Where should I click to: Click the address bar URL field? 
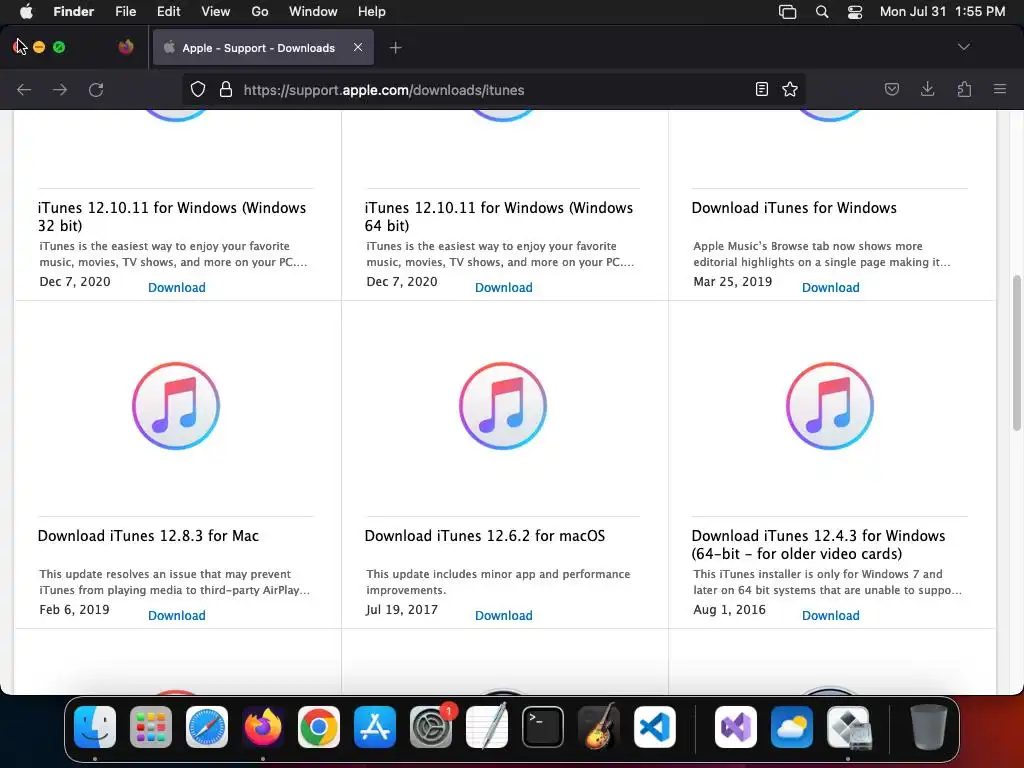click(493, 89)
